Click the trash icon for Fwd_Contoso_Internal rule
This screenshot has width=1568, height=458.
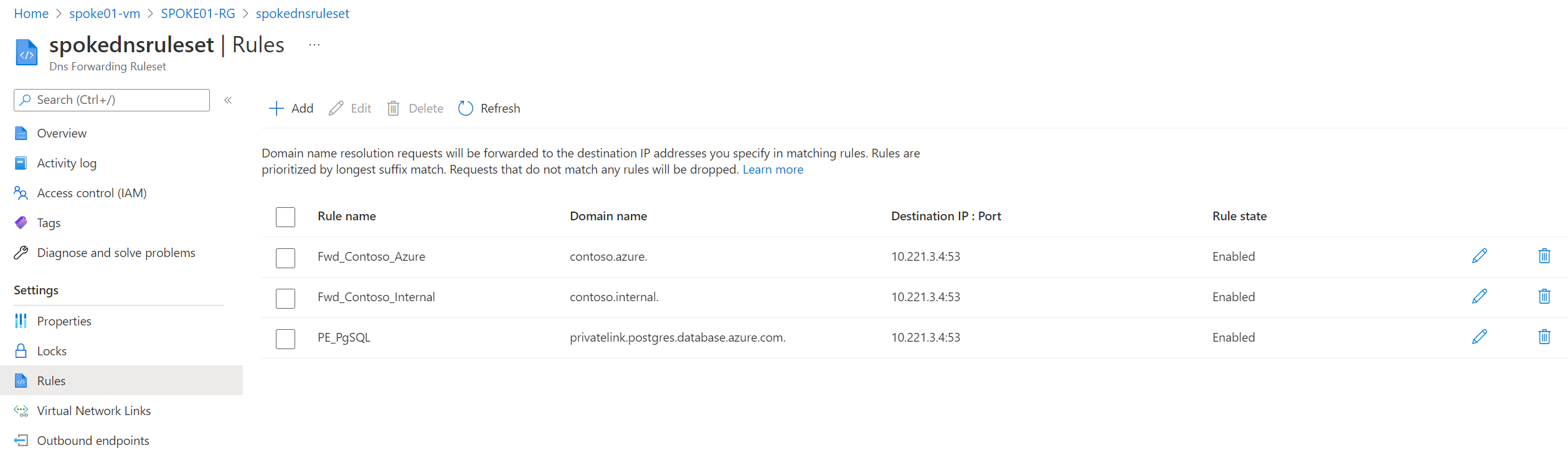pos(1544,297)
